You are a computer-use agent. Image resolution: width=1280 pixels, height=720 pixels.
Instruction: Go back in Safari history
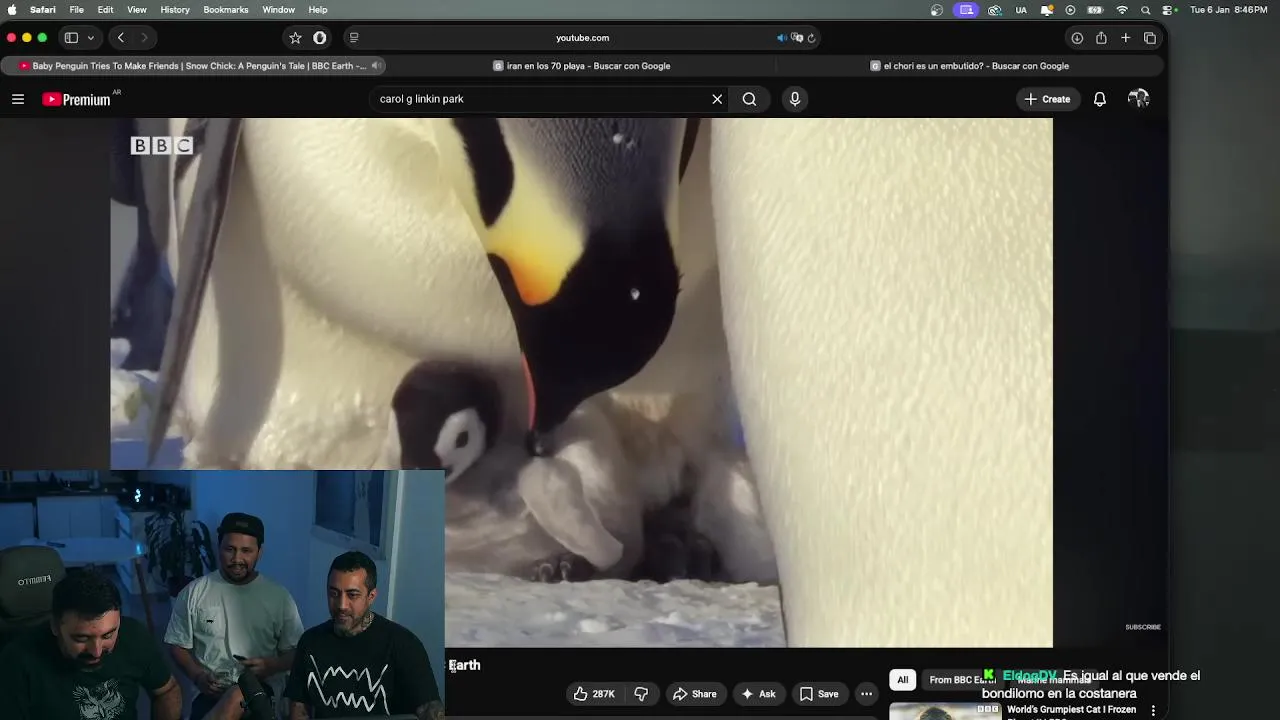[121, 38]
